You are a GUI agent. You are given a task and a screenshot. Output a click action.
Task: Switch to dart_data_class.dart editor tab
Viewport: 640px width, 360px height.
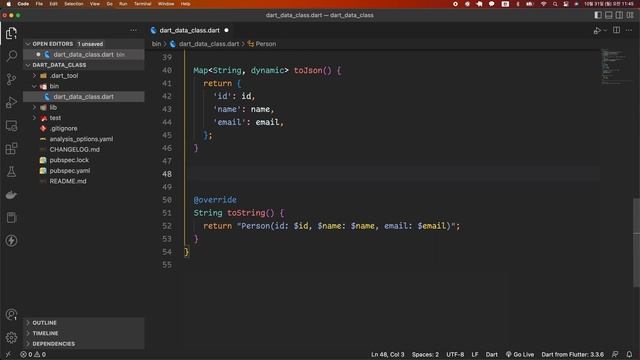tap(189, 30)
